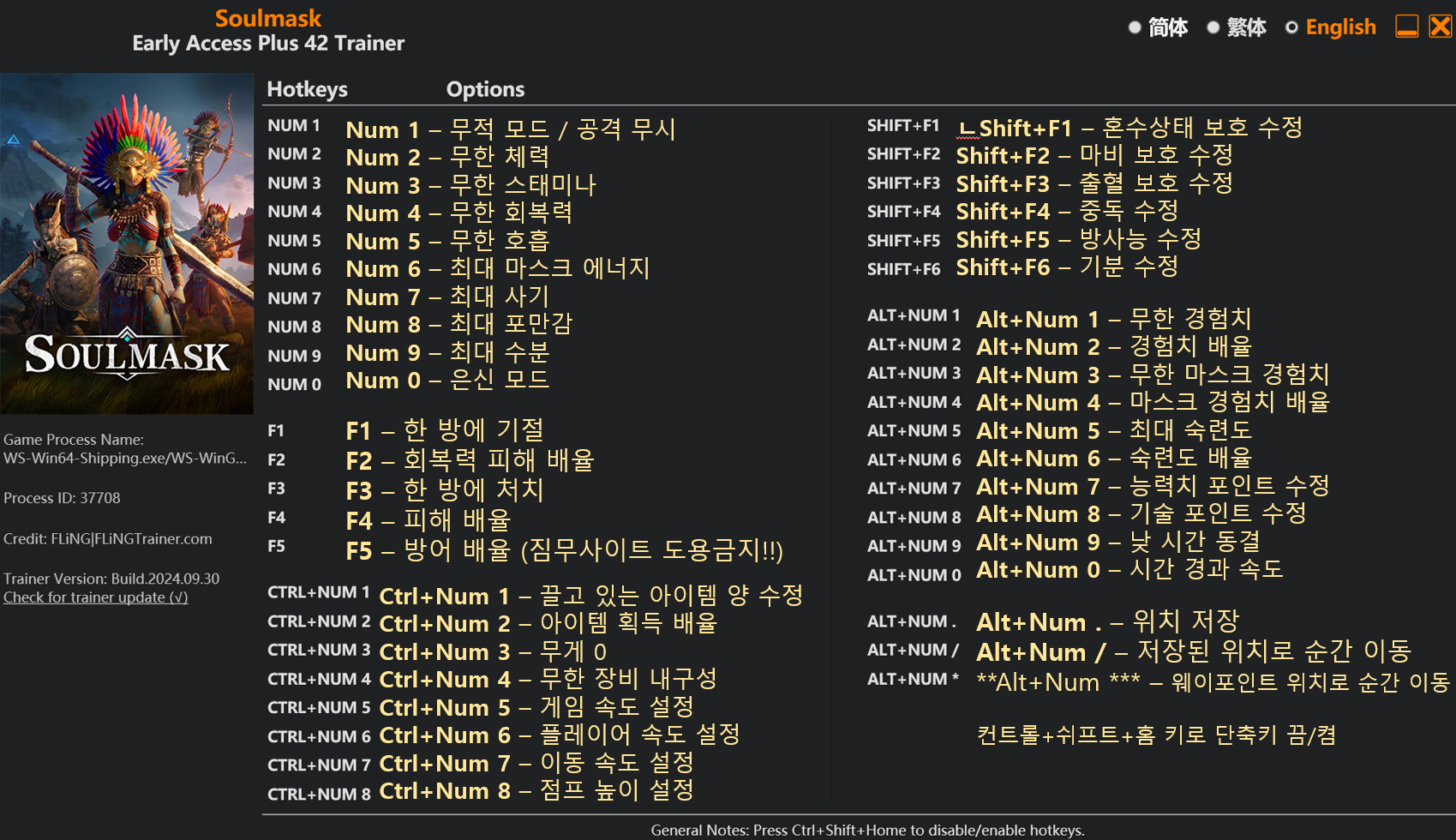Click Alt+Num 1 무한 경험치 option

[x=1114, y=319]
